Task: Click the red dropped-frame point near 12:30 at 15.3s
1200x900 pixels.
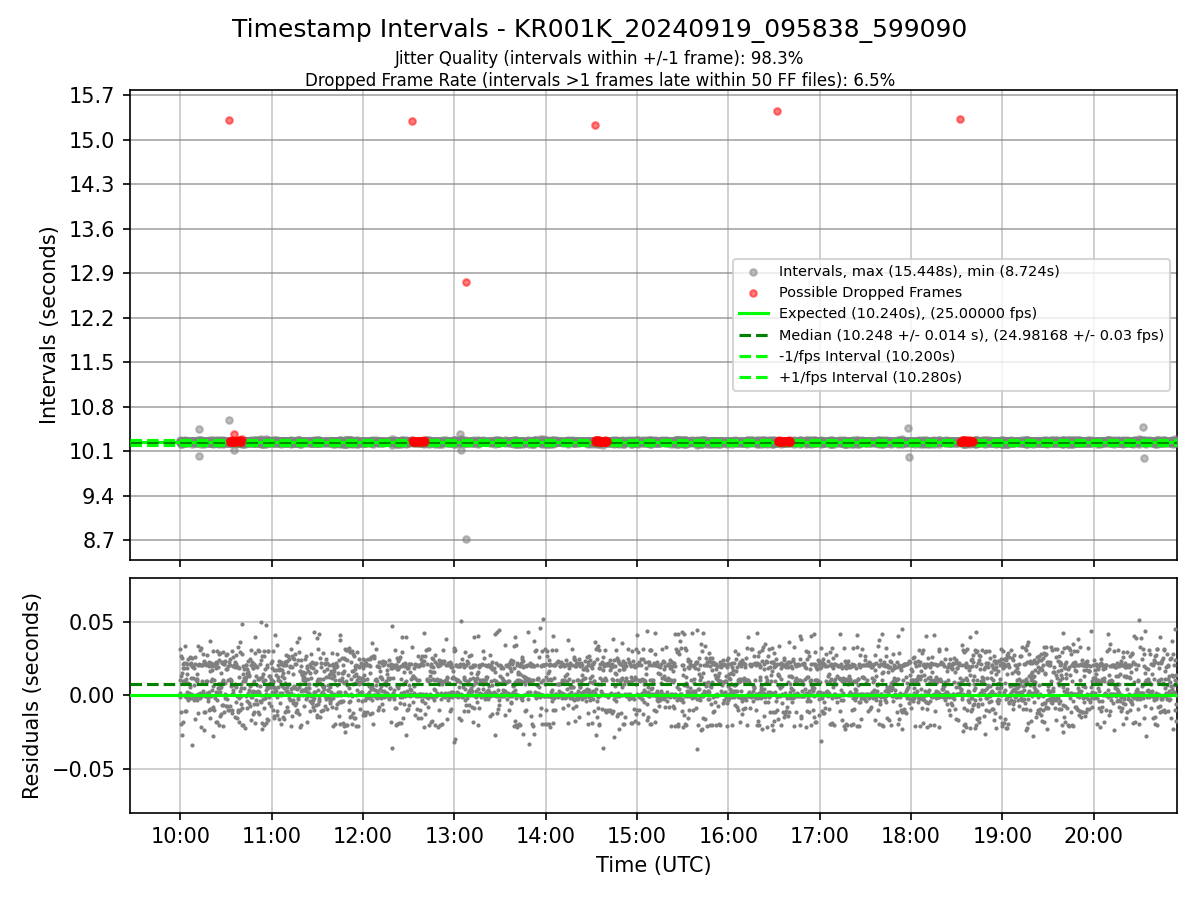Action: tap(412, 121)
